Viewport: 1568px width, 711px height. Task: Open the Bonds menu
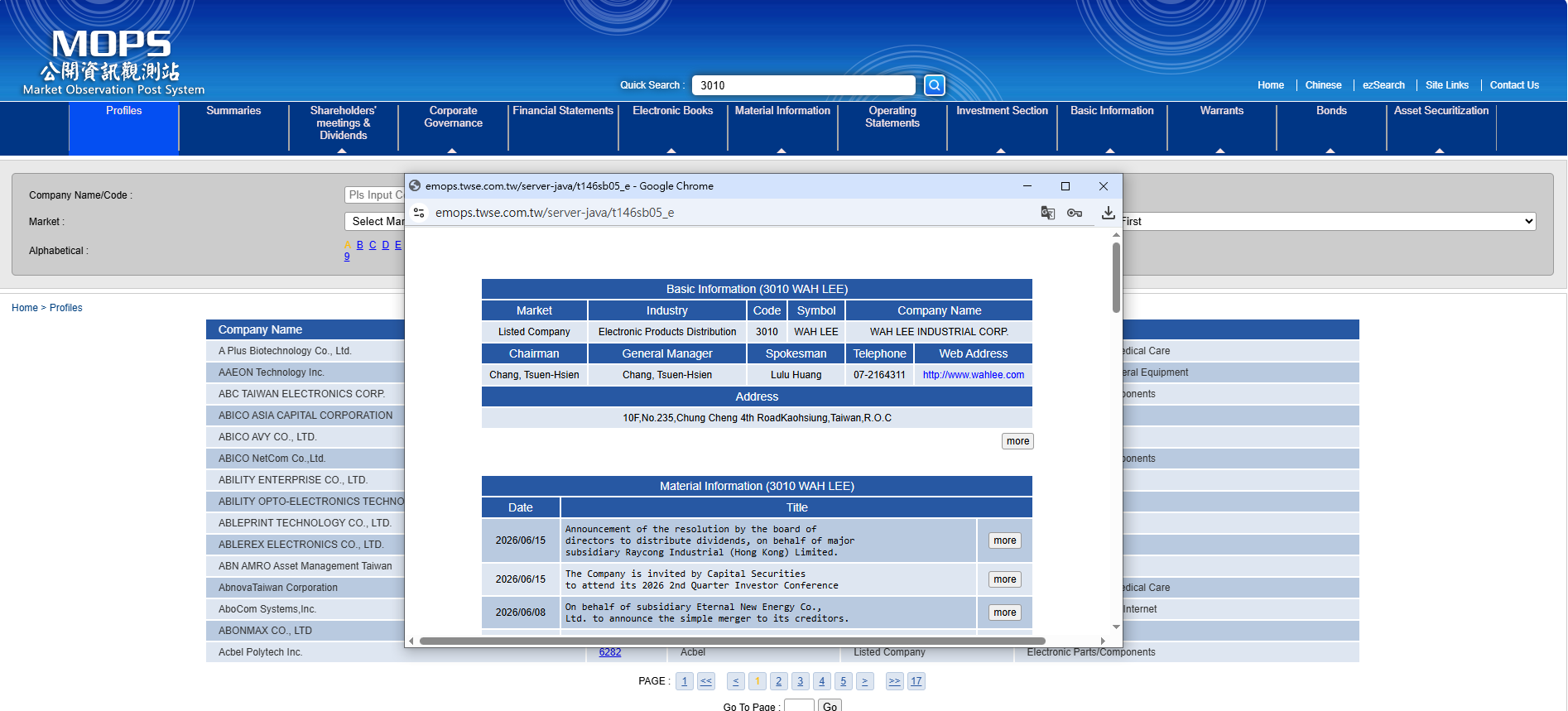tap(1331, 110)
